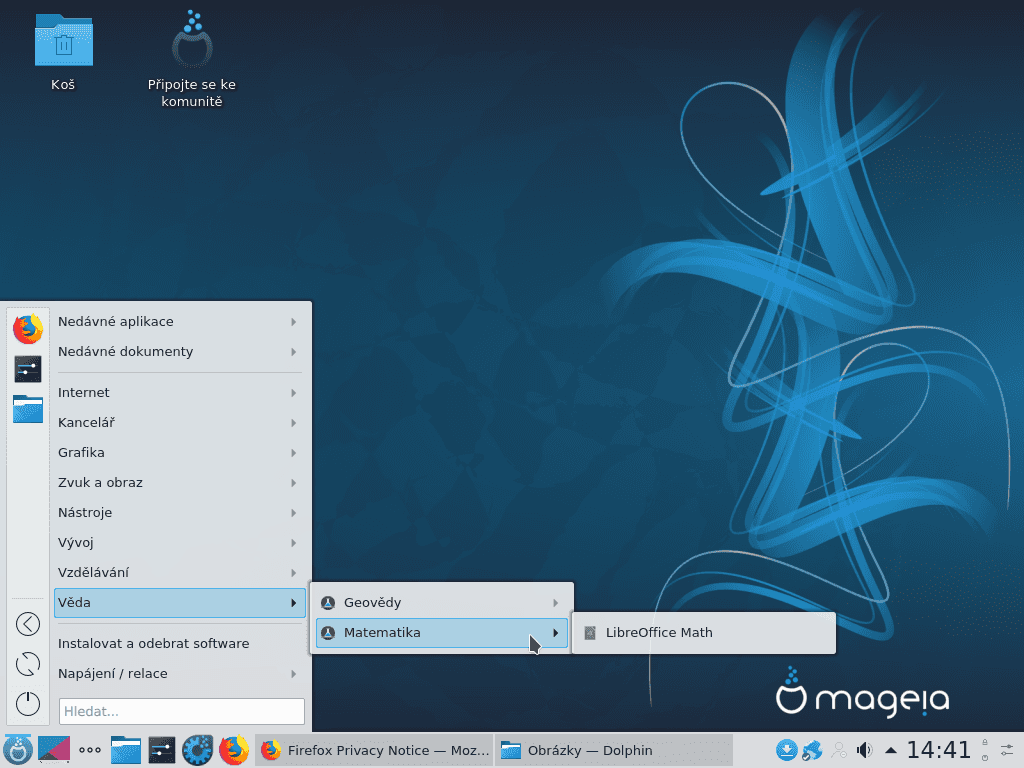Expand the Napájení / relace submenu
Image resolution: width=1024 pixels, height=768 pixels.
point(180,673)
